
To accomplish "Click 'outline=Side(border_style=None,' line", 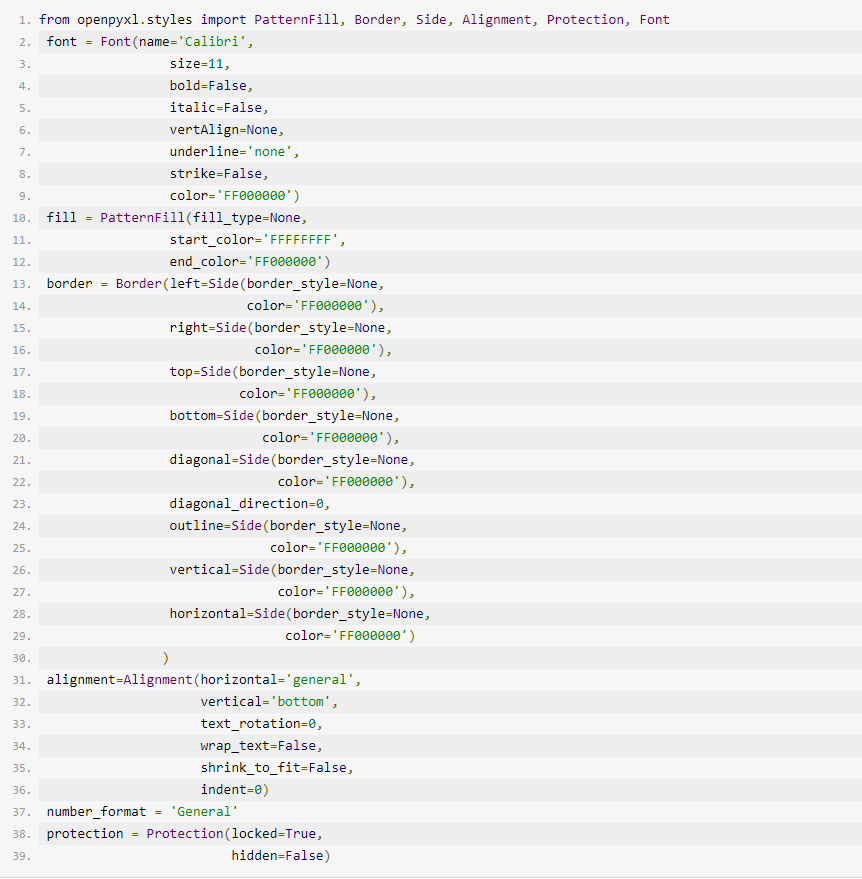I will pyautogui.click(x=288, y=526).
